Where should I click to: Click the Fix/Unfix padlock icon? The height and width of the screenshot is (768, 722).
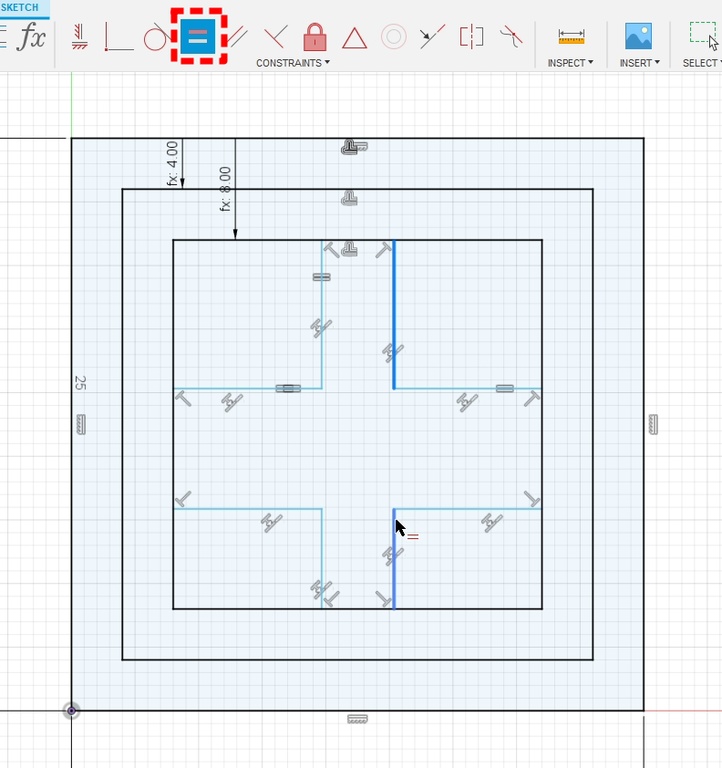tap(315, 38)
